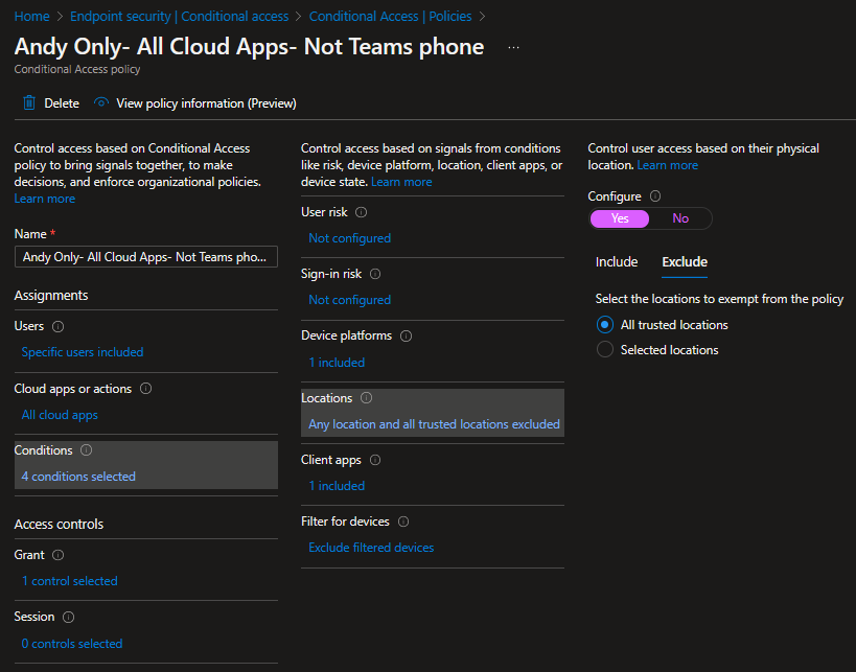856x672 pixels.
Task: Click info icon next to Sign-in risk
Action: pos(375,274)
